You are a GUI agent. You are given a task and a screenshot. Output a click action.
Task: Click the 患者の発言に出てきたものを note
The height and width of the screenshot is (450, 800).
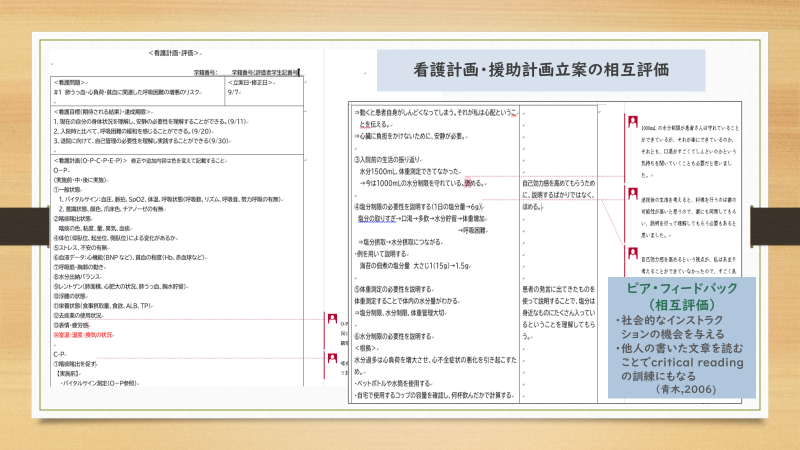pyautogui.click(x=558, y=312)
